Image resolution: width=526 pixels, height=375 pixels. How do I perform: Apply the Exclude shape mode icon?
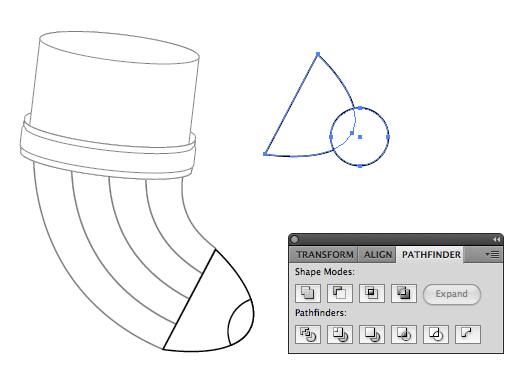pos(404,293)
